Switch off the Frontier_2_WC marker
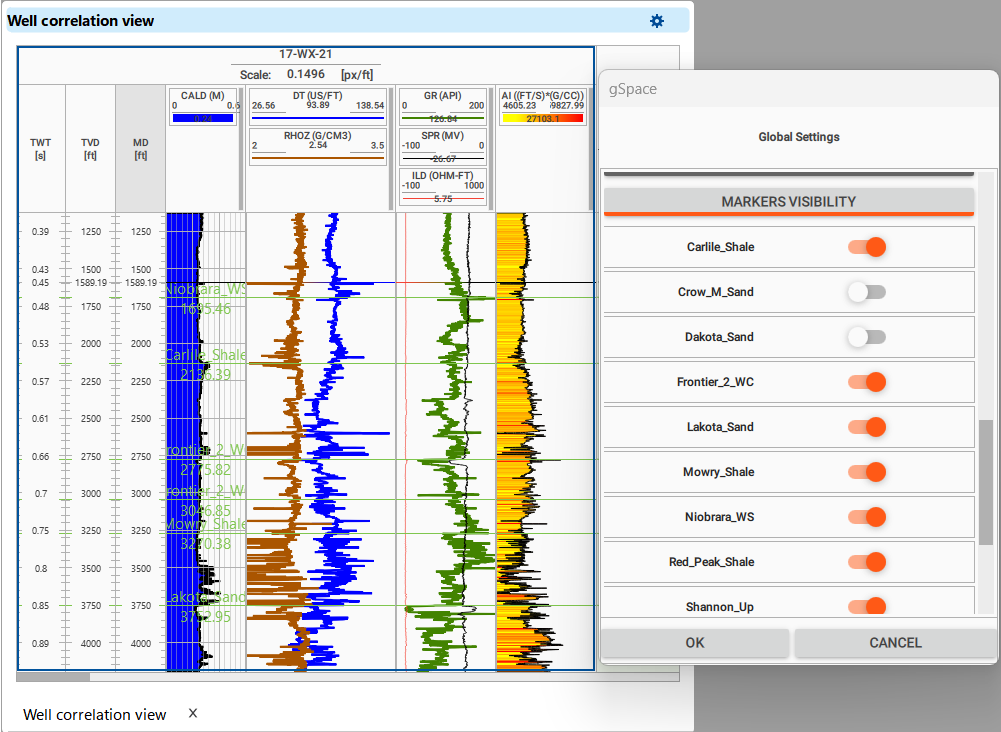Image resolution: width=1001 pixels, height=732 pixels. (867, 382)
